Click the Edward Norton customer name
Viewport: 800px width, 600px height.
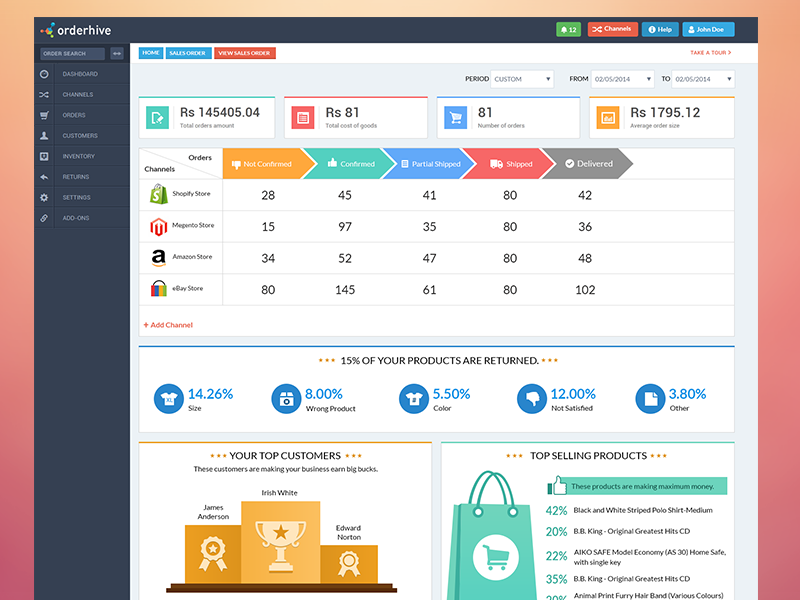tap(348, 533)
